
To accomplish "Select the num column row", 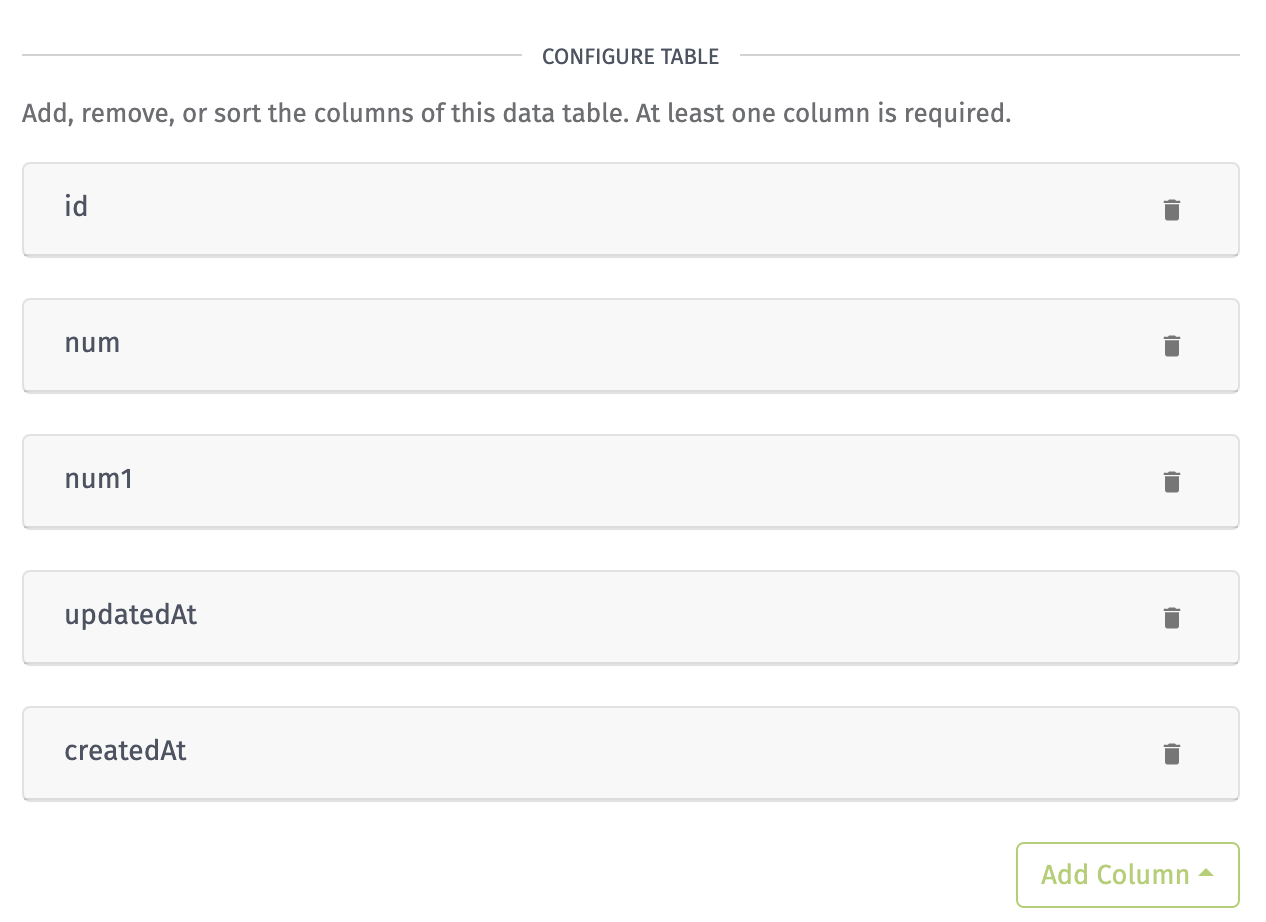I will [631, 346].
